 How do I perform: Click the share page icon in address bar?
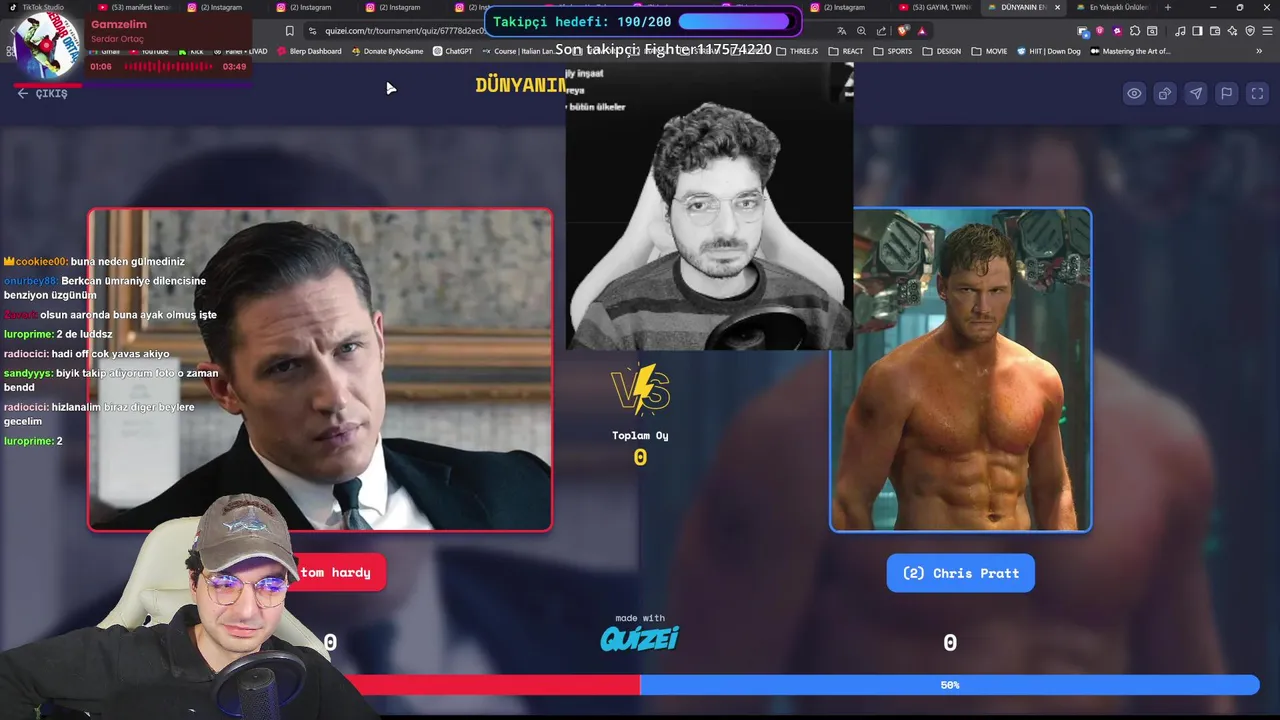click(x=881, y=31)
